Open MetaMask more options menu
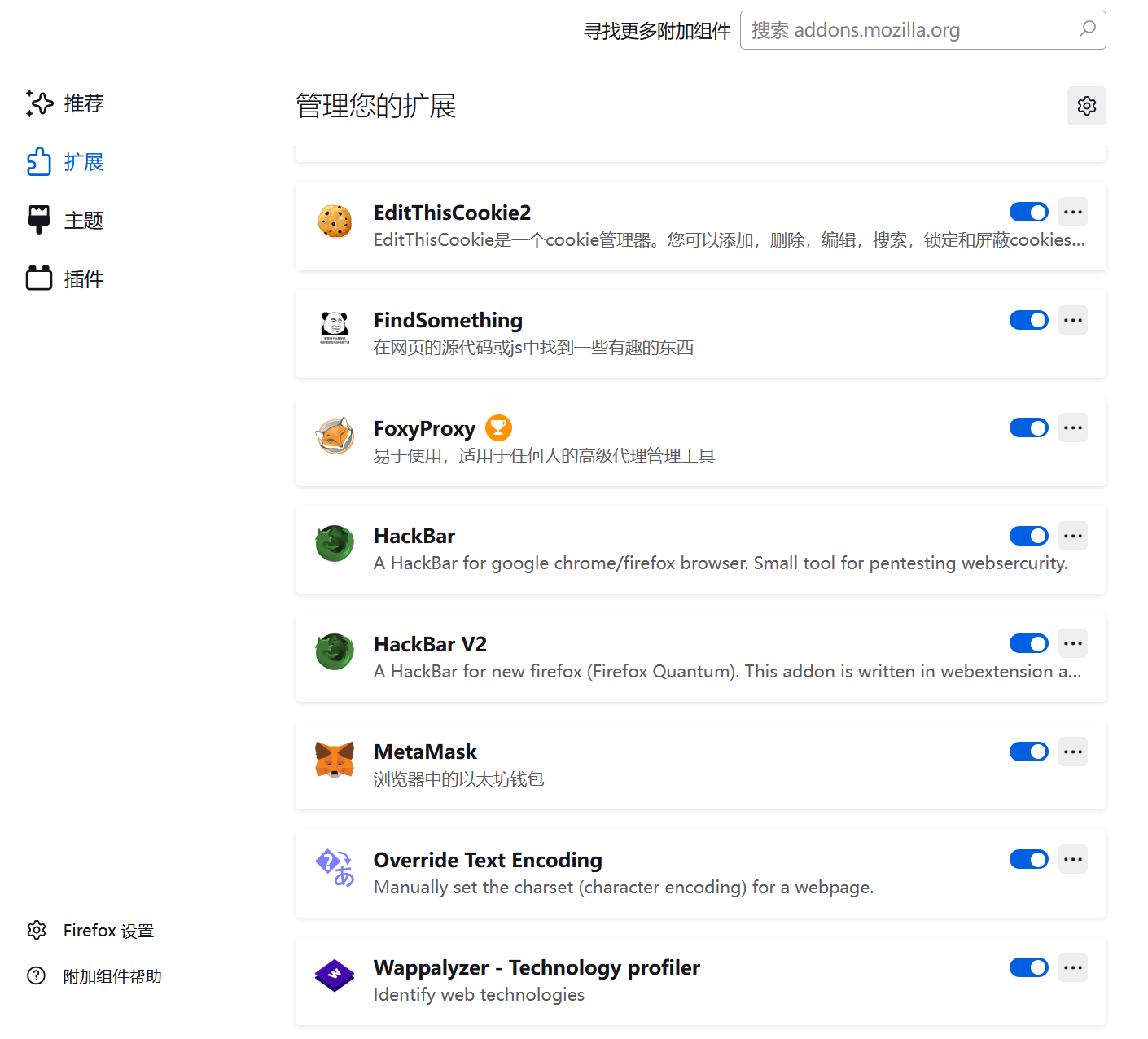1148x1039 pixels. point(1073,752)
